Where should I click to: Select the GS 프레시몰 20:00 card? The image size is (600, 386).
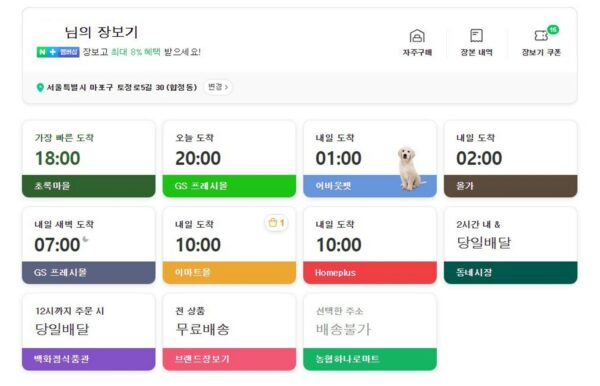pos(229,159)
